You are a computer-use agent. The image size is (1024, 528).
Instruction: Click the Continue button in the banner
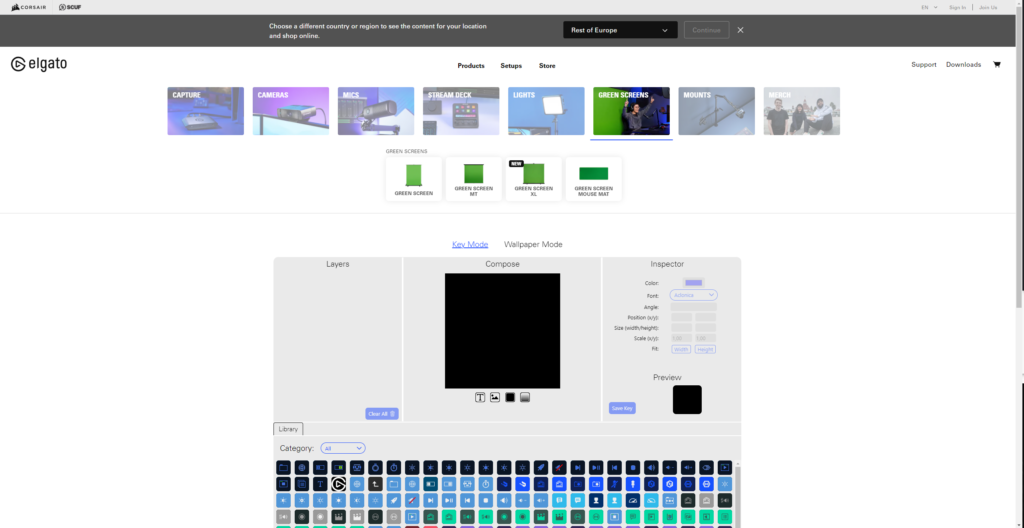click(x=707, y=30)
